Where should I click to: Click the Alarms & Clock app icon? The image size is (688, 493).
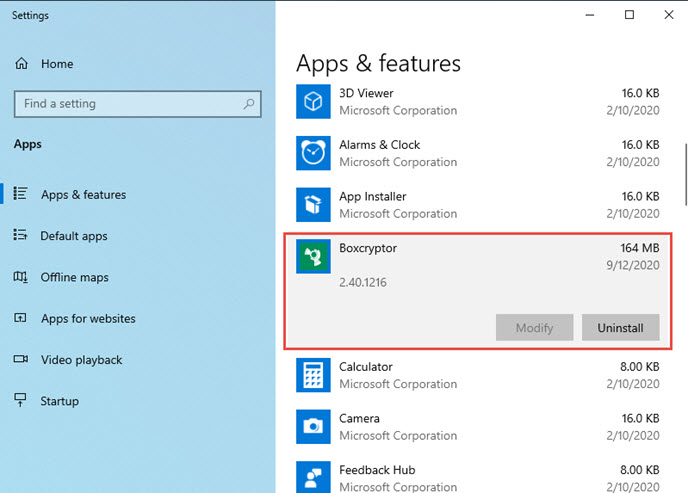pyautogui.click(x=313, y=153)
